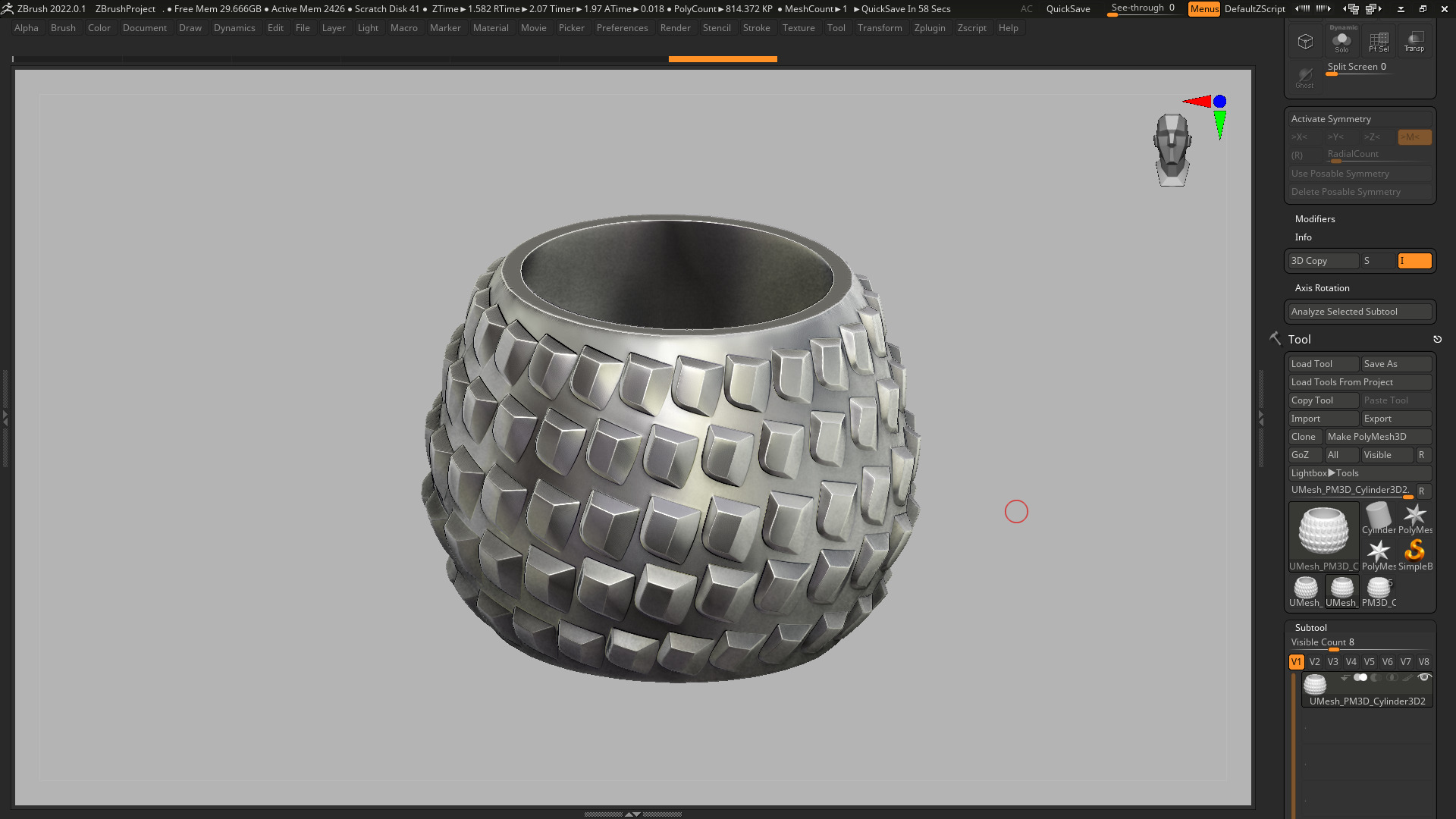This screenshot has width=1456, height=819.
Task: Click the Xpose cube icon beside Solo
Action: (1305, 40)
